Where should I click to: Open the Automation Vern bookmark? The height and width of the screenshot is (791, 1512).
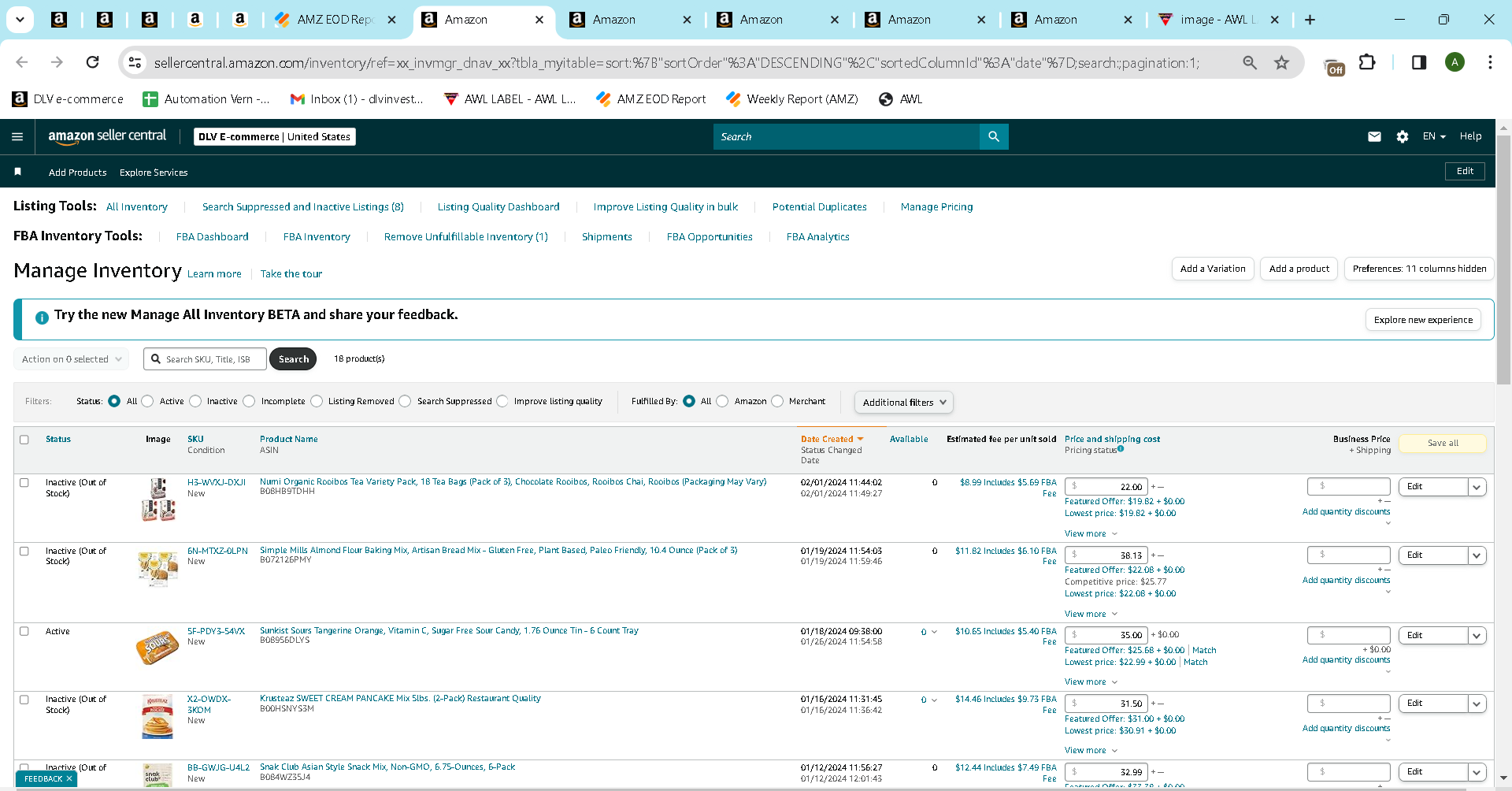pos(206,99)
